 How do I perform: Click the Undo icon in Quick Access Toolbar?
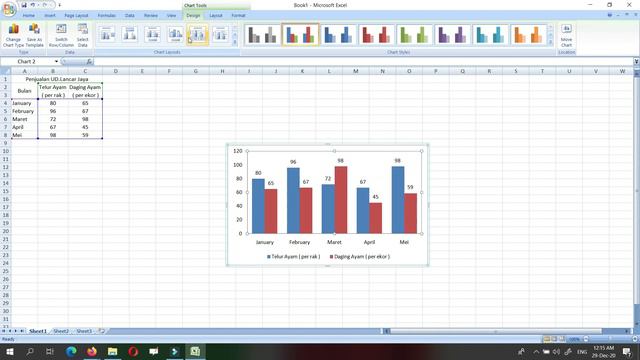click(x=33, y=5)
